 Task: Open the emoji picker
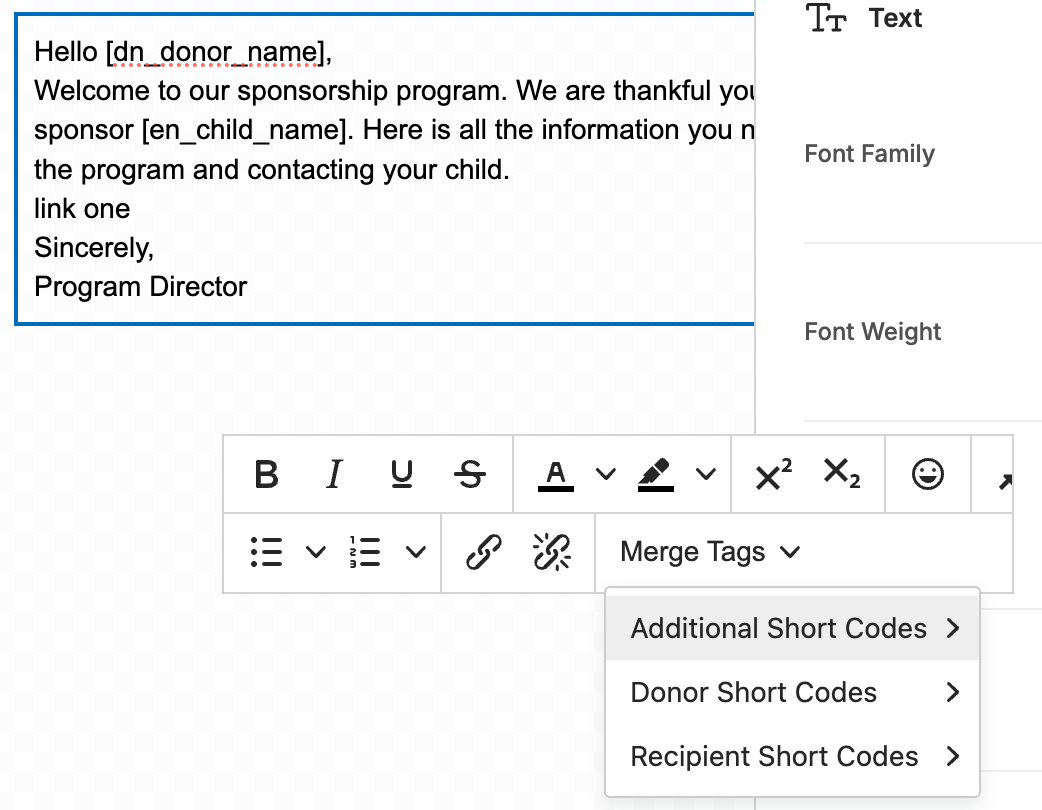[928, 474]
